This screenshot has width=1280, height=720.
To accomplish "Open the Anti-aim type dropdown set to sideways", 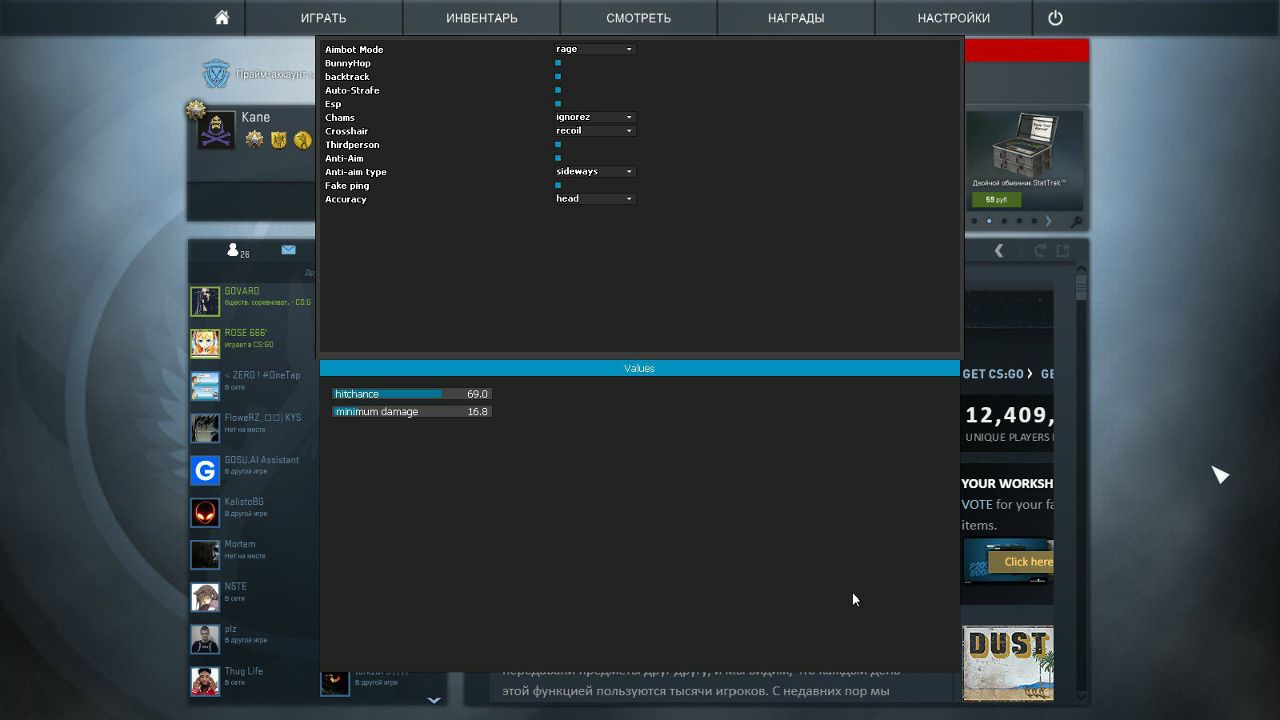I will pyautogui.click(x=595, y=172).
